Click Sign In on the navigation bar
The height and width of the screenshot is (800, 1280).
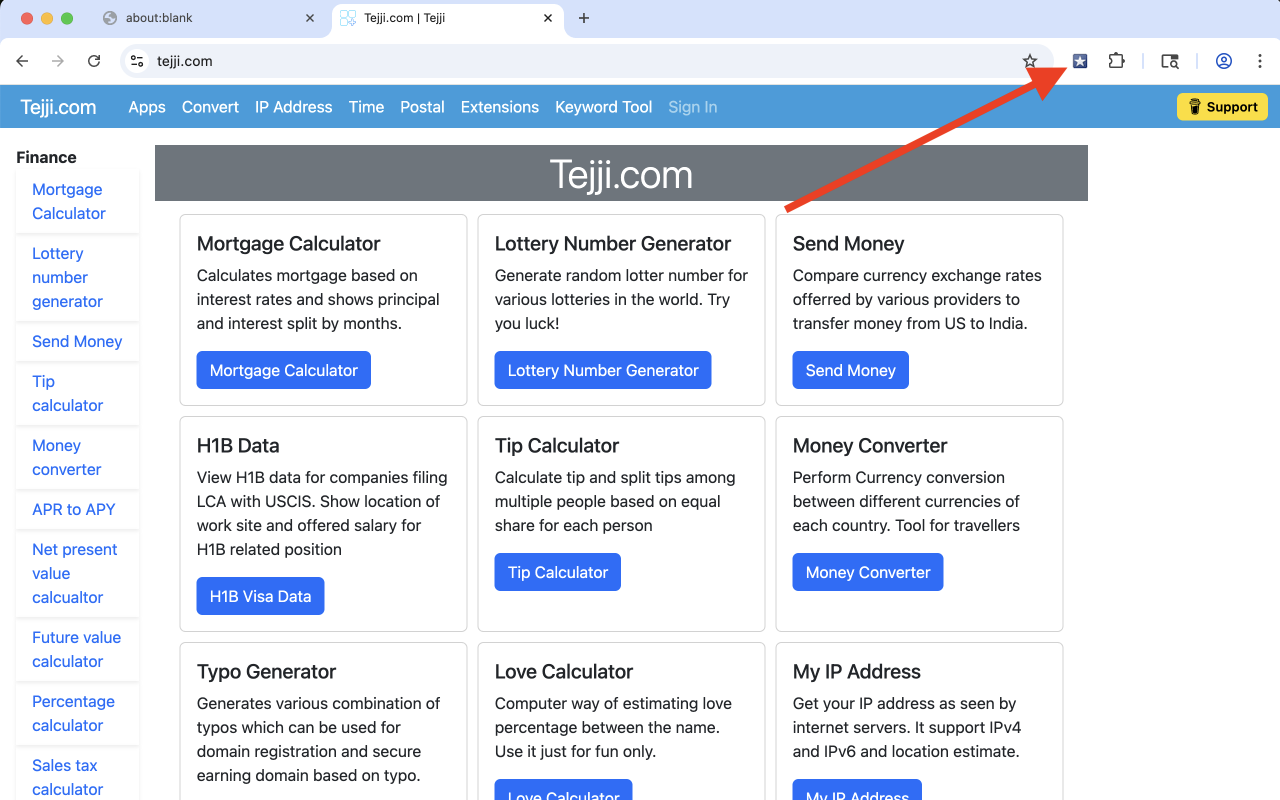pyautogui.click(x=692, y=107)
